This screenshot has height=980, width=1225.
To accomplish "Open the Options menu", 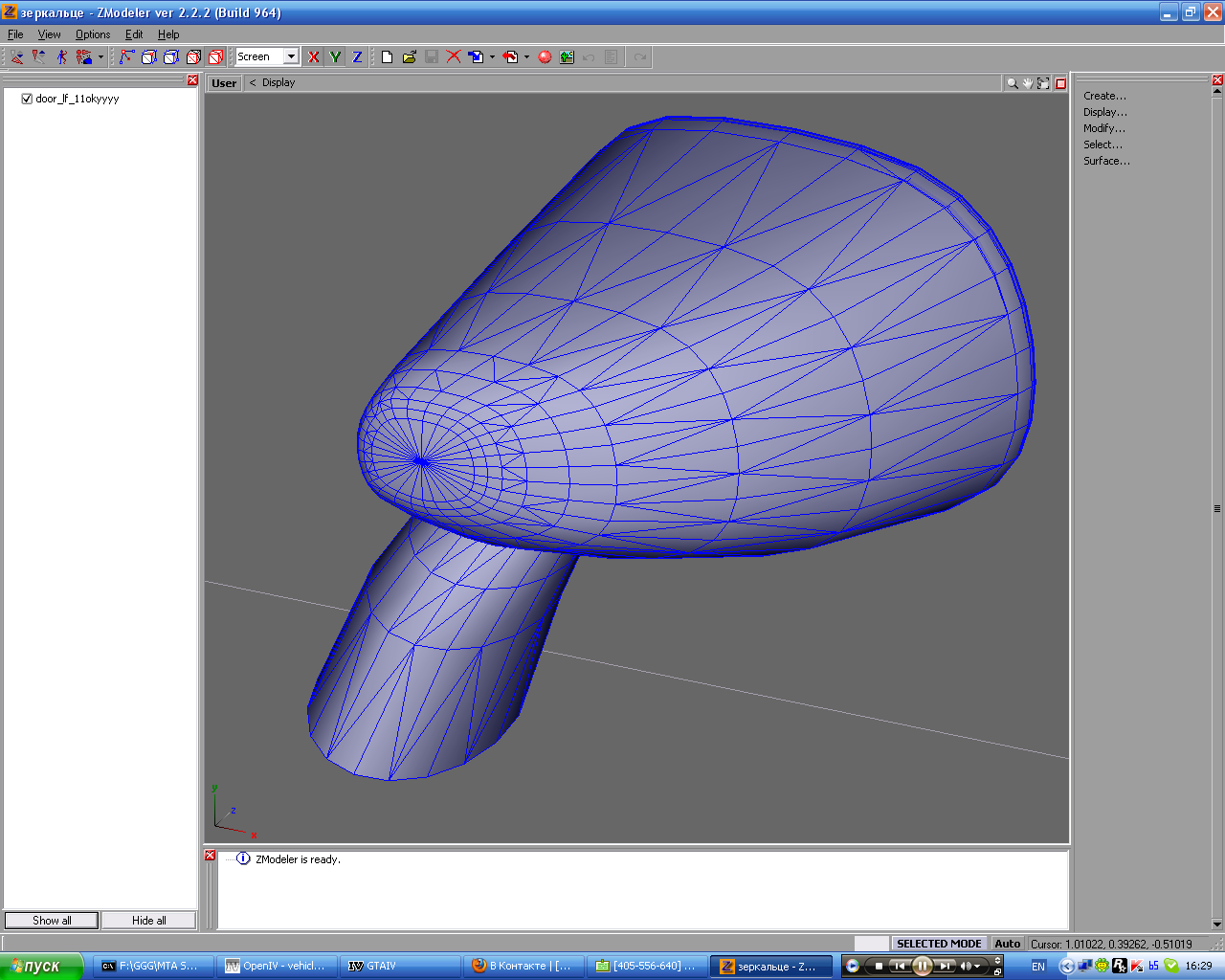I will click(x=93, y=34).
